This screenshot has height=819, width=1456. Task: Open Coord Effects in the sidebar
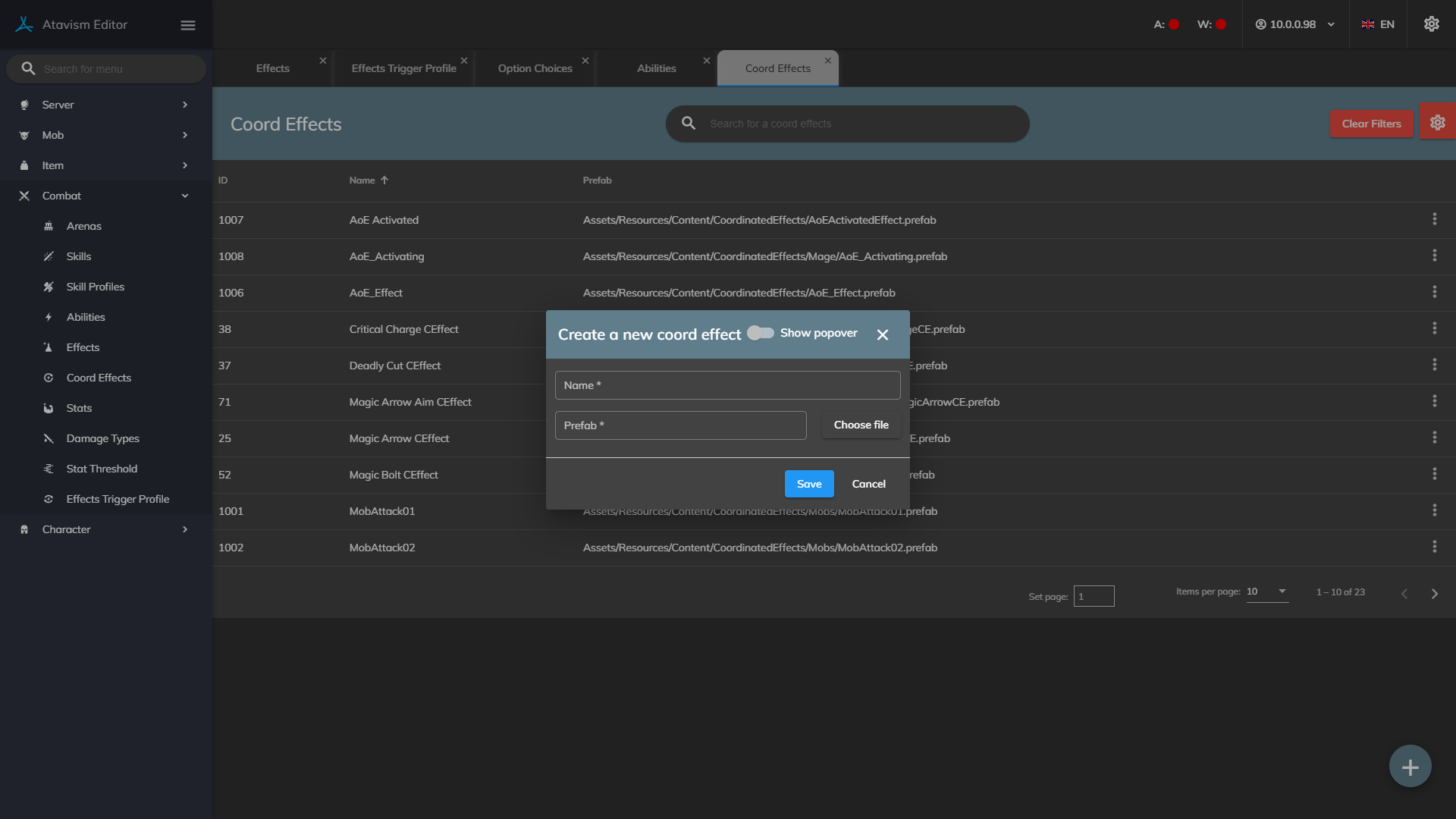99,378
